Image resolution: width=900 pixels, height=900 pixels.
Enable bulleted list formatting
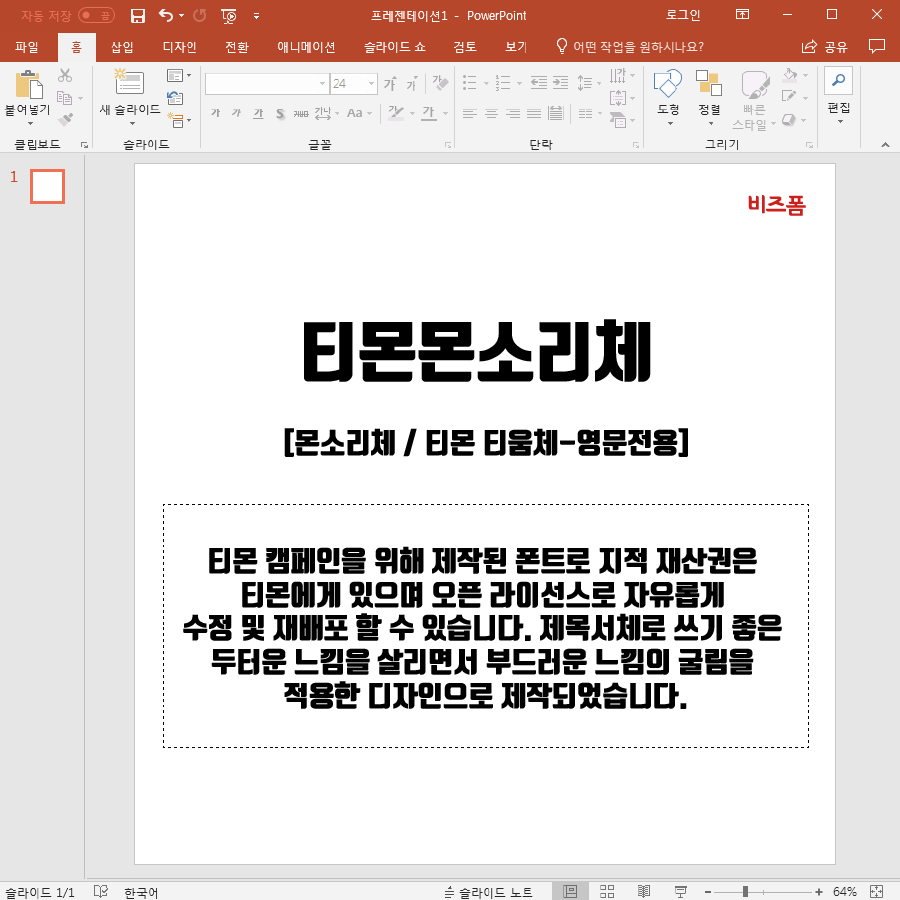(469, 84)
